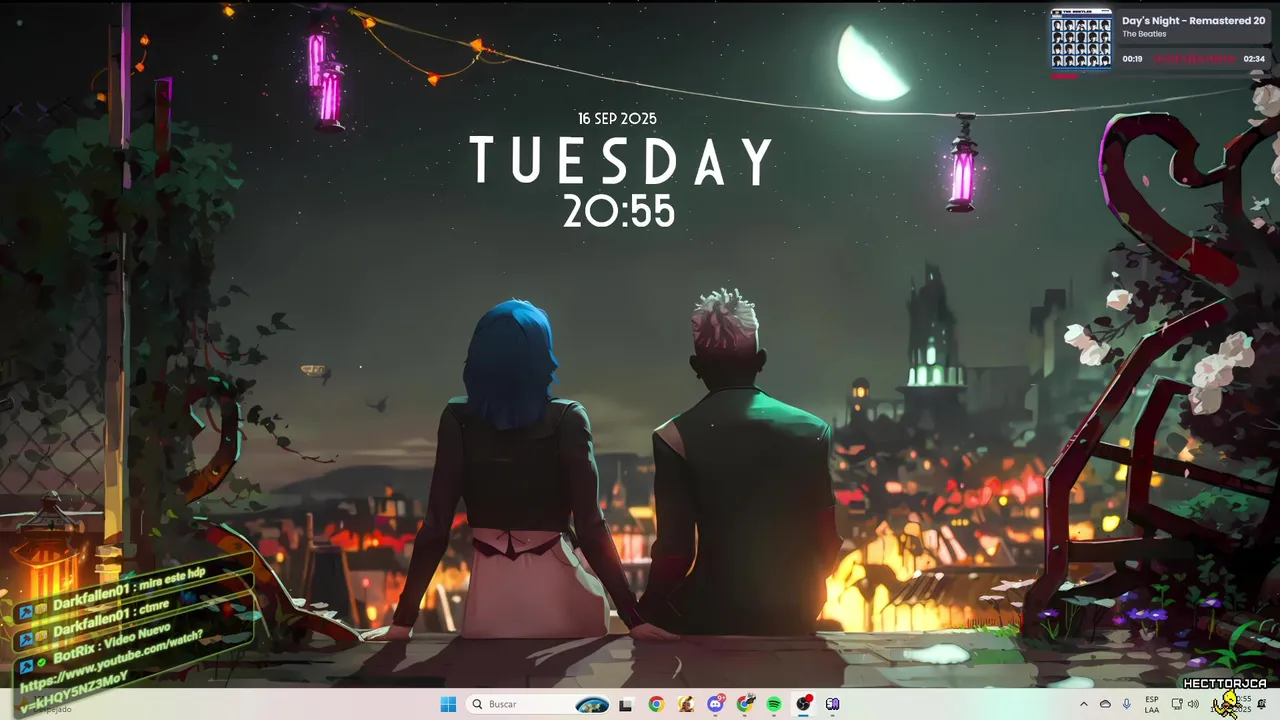Image resolution: width=1280 pixels, height=720 pixels.
Task: Click the 16 SEP 2025 date widget
Action: [617, 118]
